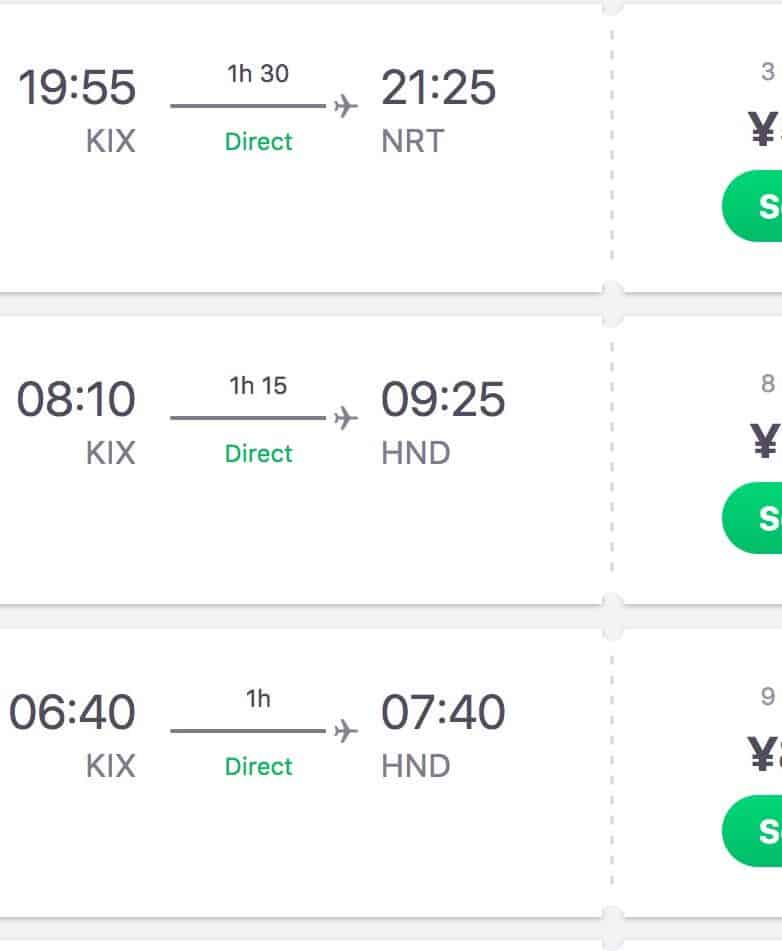Click the 08:10 departure time
This screenshot has height=951, width=782.
click(x=76, y=400)
